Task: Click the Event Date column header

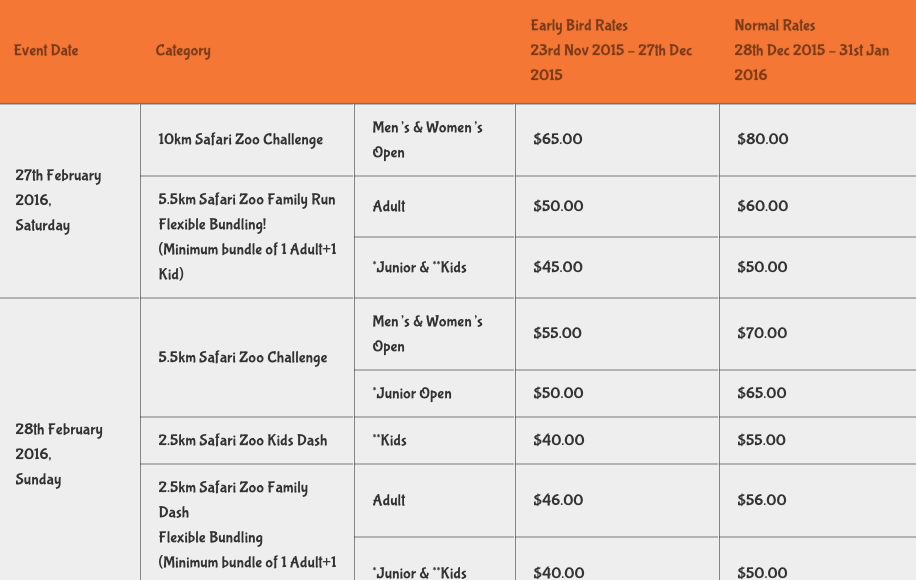Action: pos(46,51)
